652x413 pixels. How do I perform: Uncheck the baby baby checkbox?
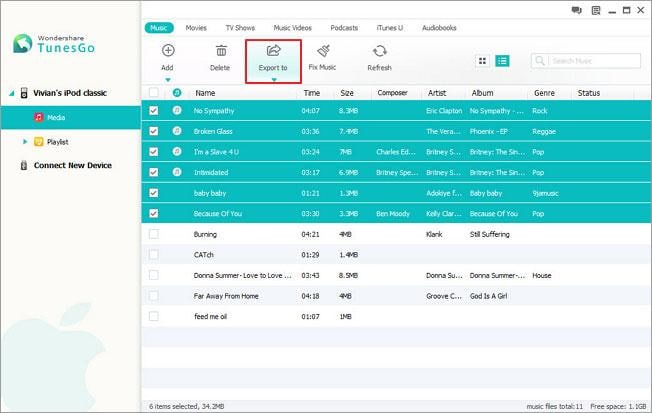coord(153,193)
